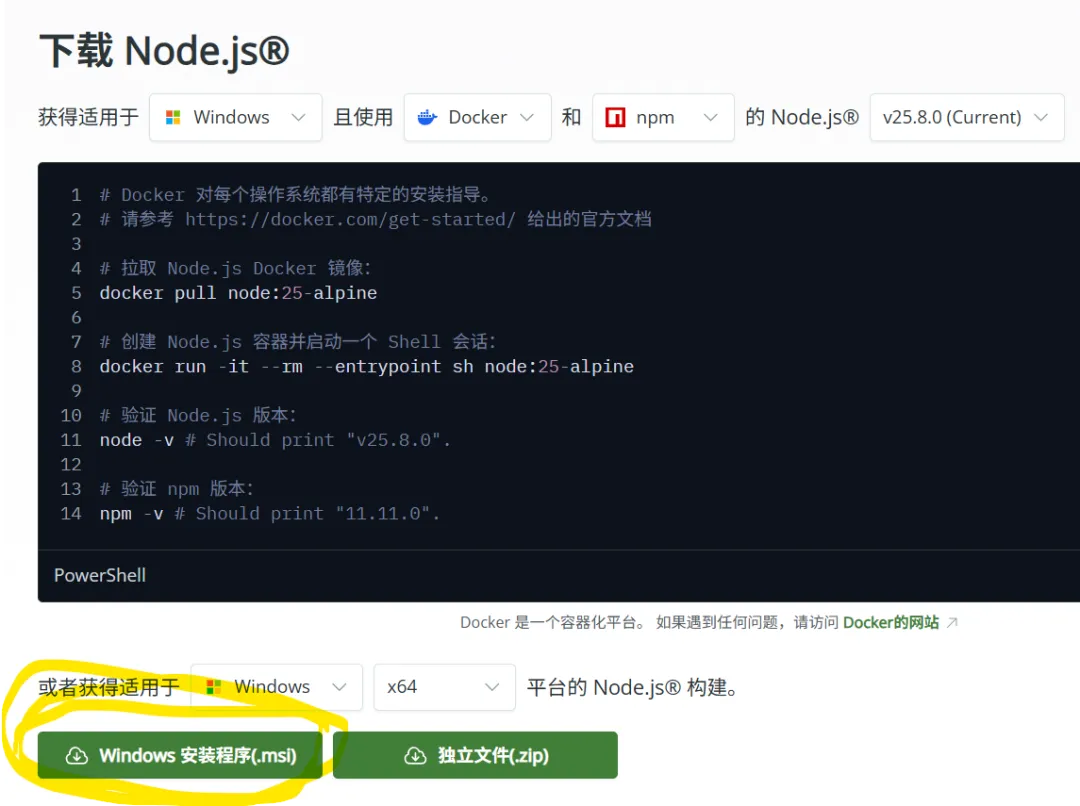Click the Windows logo in lower dropdown
This screenshot has height=806, width=1080.
[214, 687]
